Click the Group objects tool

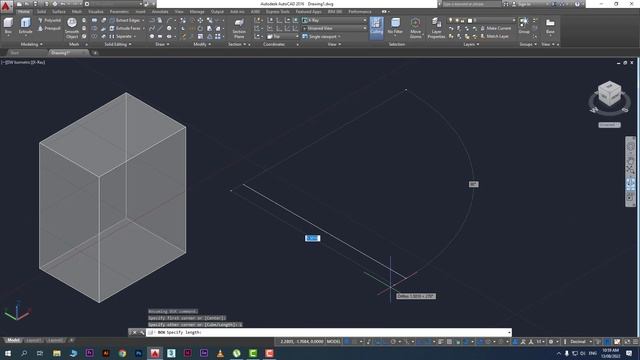coord(524,26)
